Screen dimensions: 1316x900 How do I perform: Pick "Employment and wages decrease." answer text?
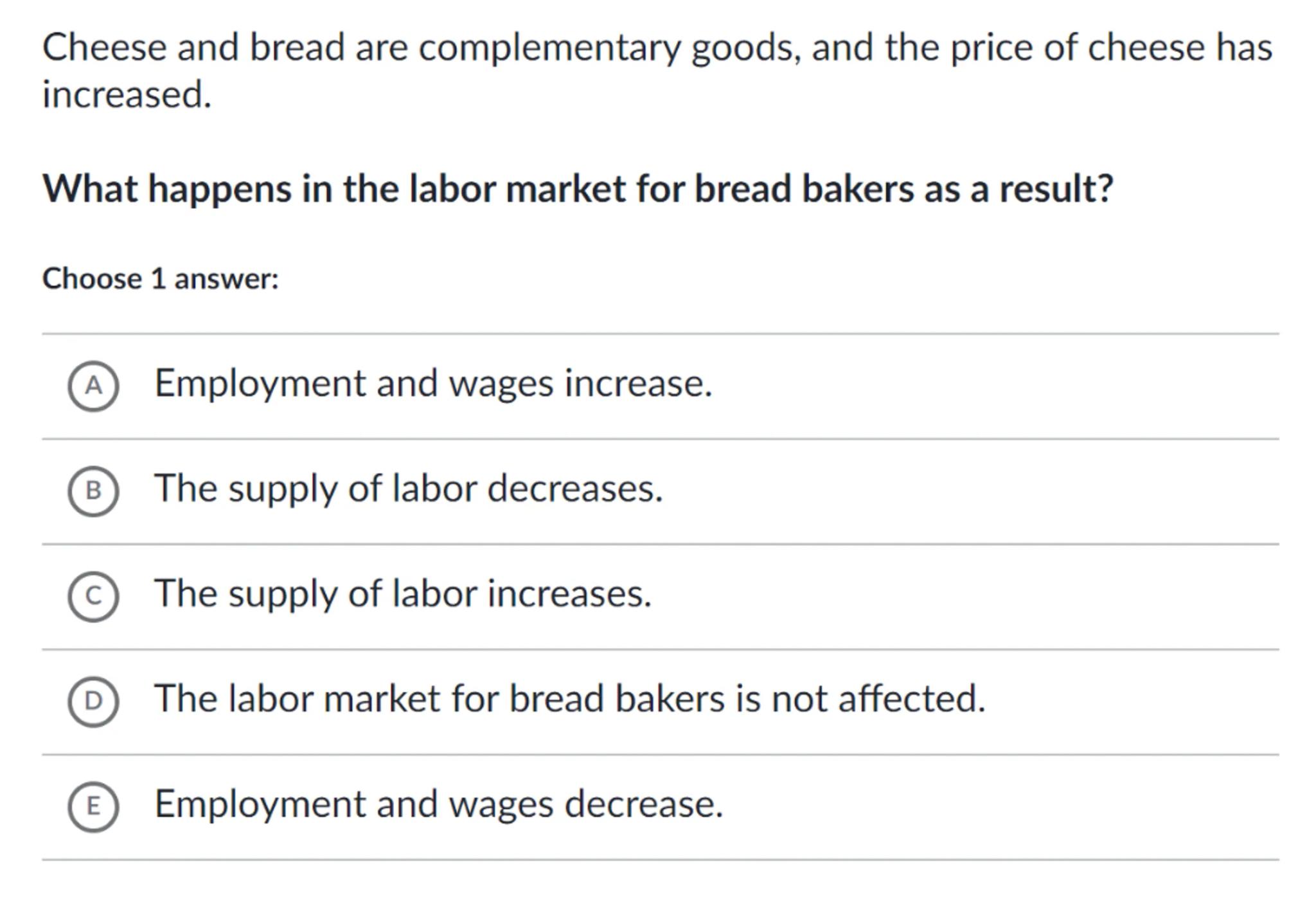(x=438, y=804)
